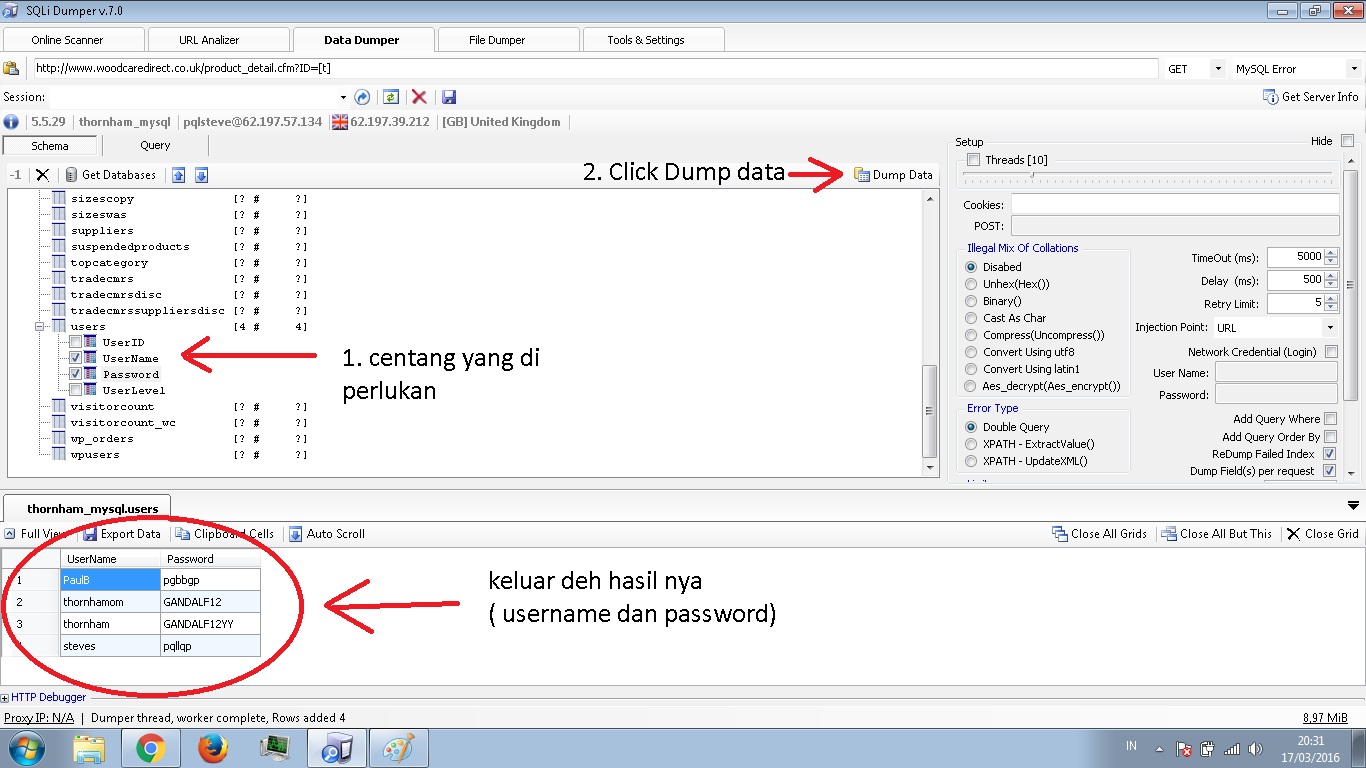Load the session with the blue arrow icon

pos(362,97)
